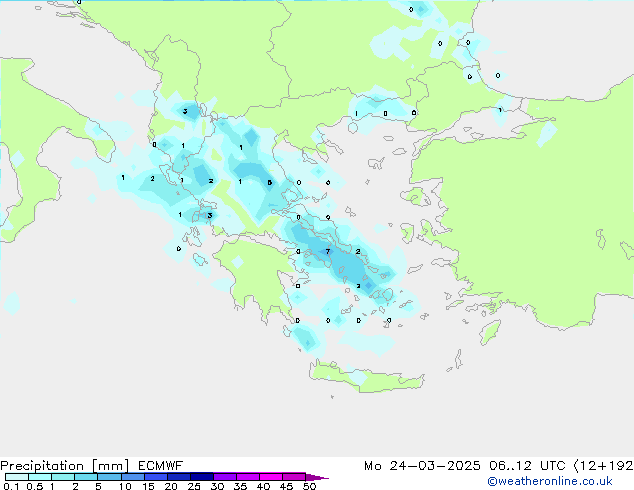
Task: Click the "ECMWF" model label
Action: (x=161, y=466)
